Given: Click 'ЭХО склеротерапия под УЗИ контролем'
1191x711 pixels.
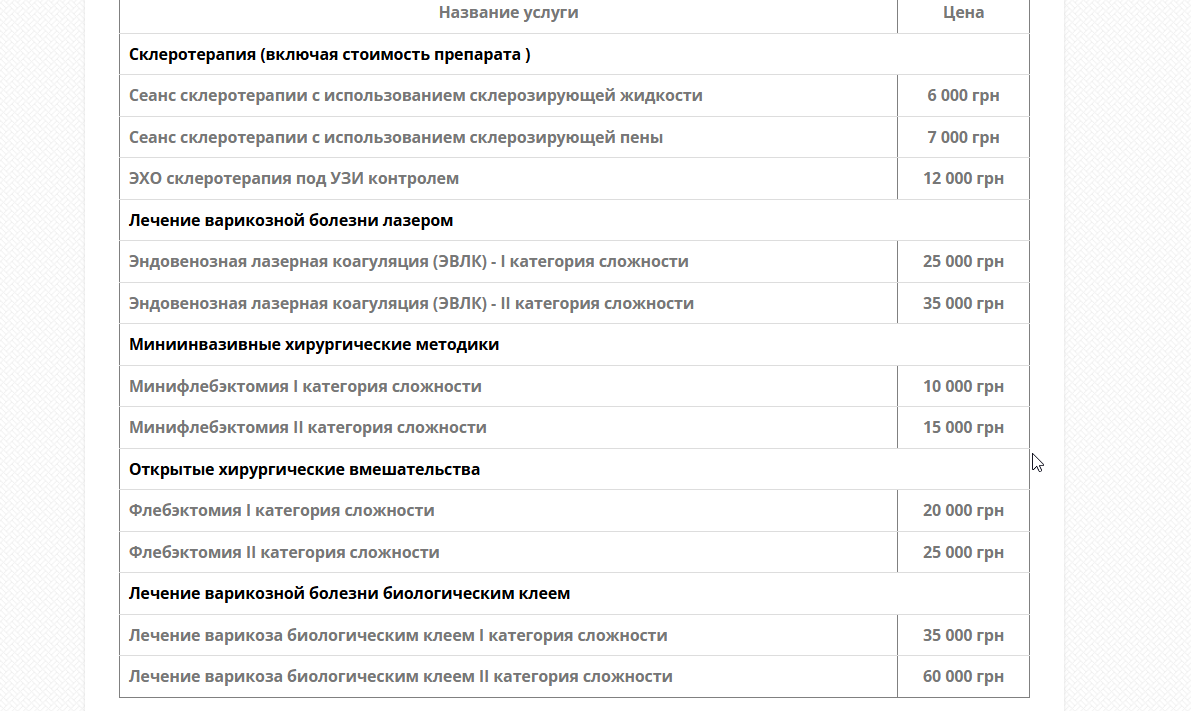Looking at the screenshot, I should coord(294,179).
